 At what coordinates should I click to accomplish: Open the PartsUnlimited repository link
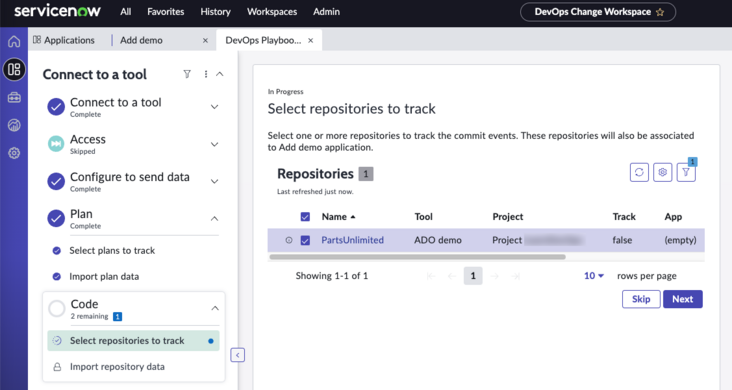coord(352,240)
